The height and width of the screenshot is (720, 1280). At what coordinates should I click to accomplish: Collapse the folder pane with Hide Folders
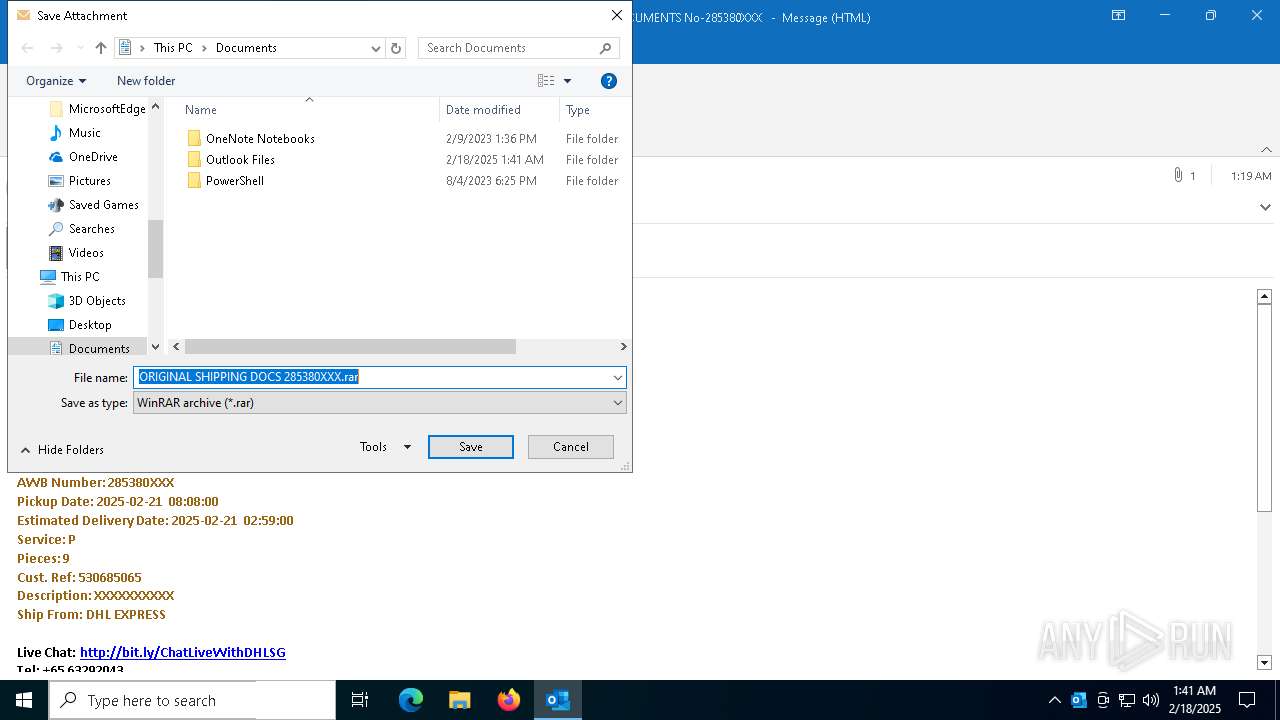[x=62, y=450]
